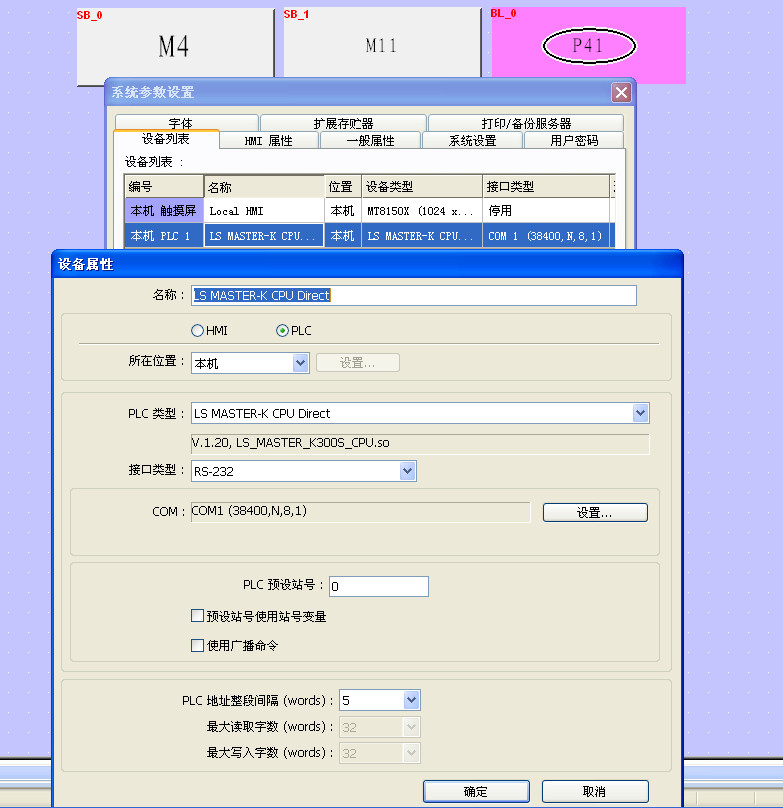Image resolution: width=783 pixels, height=808 pixels.
Task: Click the 名称 text field
Action: 413,296
